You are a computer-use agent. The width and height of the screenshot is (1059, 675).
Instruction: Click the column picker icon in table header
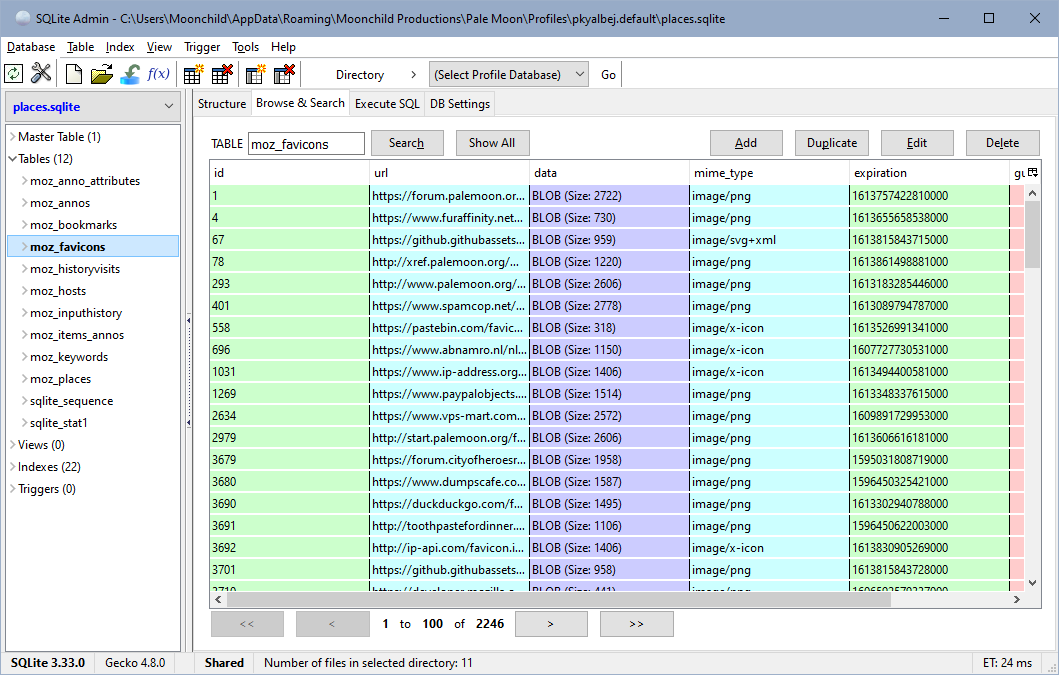coord(1033,172)
